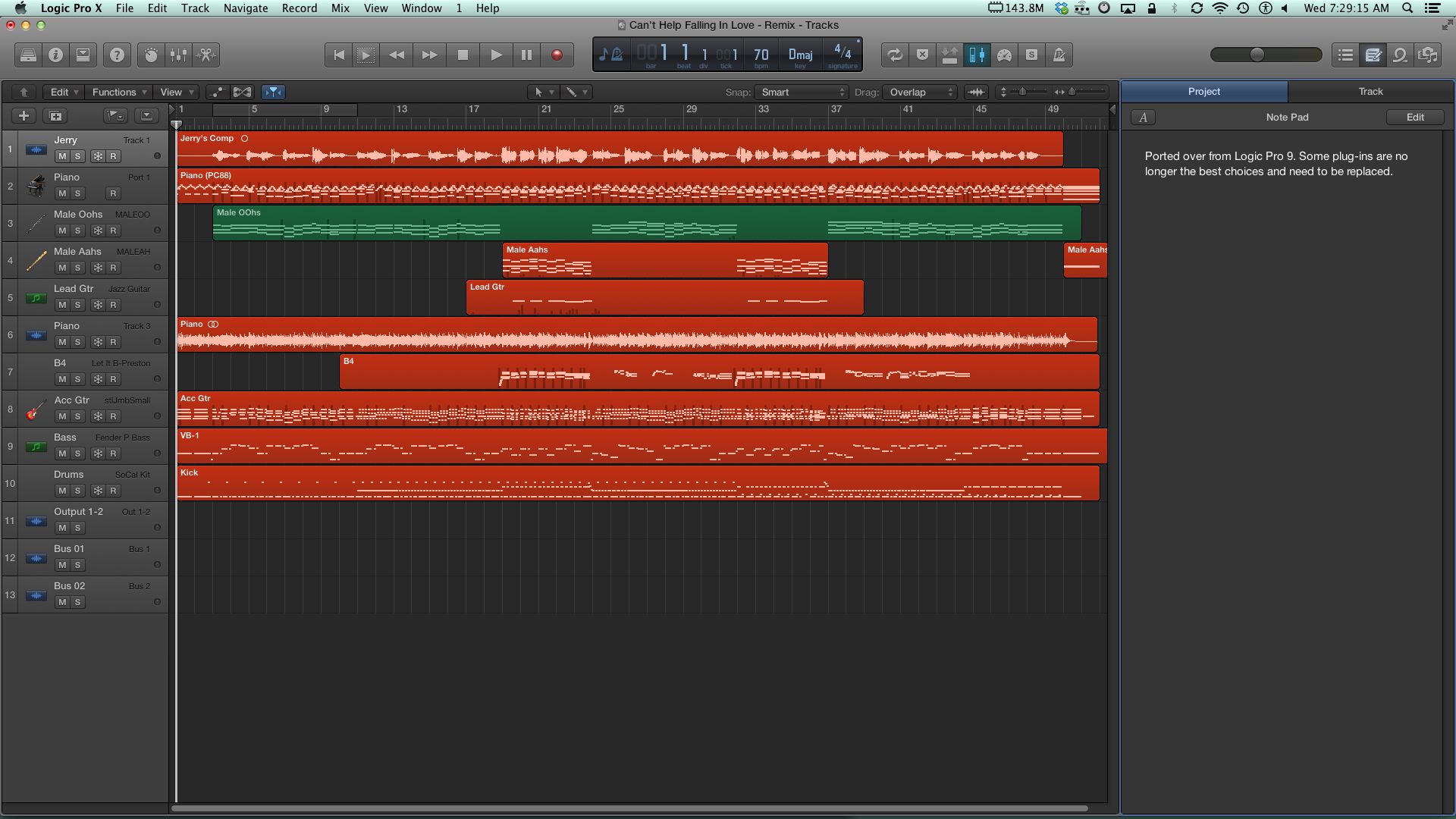Toggle Cycle mode button
Screen dimensions: 1456x819
click(895, 55)
